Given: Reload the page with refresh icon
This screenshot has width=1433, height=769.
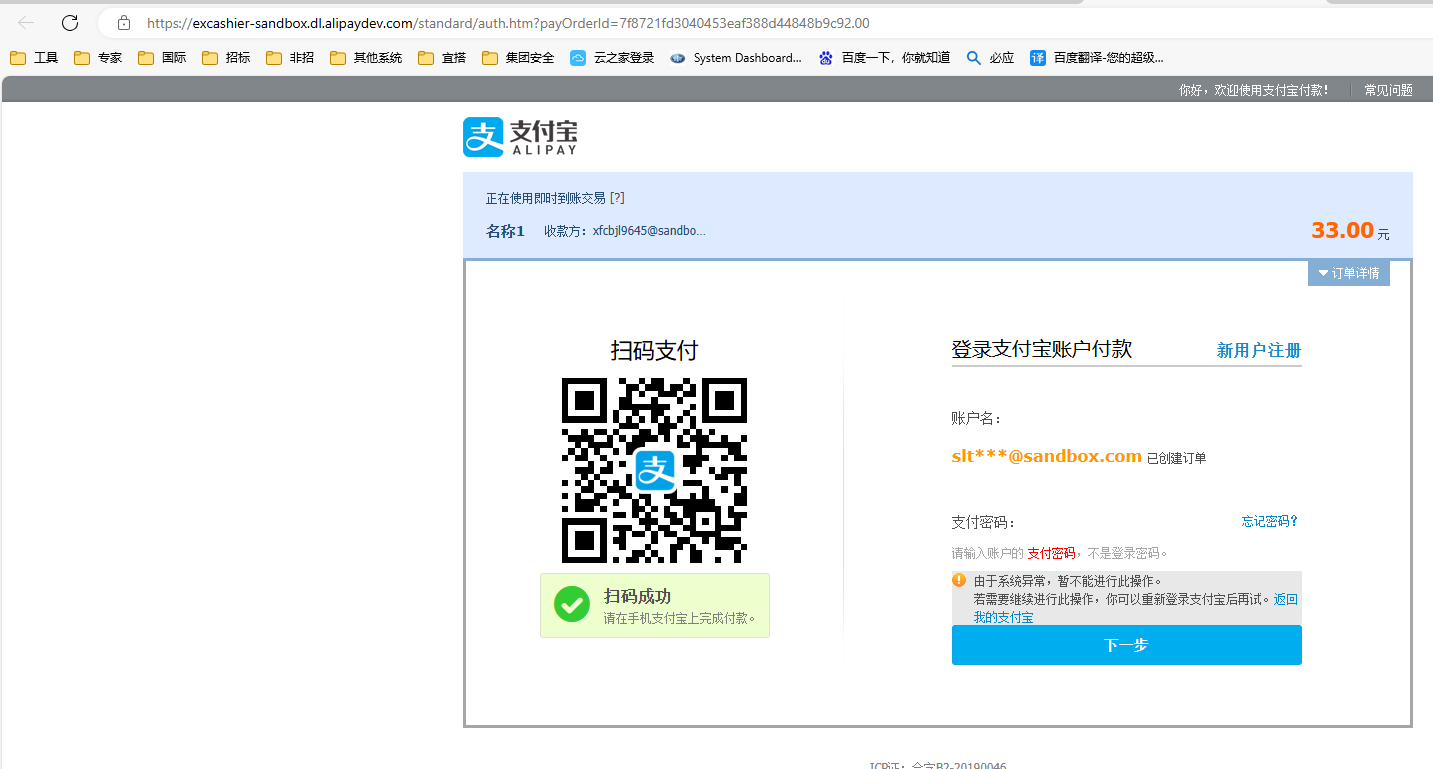Looking at the screenshot, I should pos(70,22).
